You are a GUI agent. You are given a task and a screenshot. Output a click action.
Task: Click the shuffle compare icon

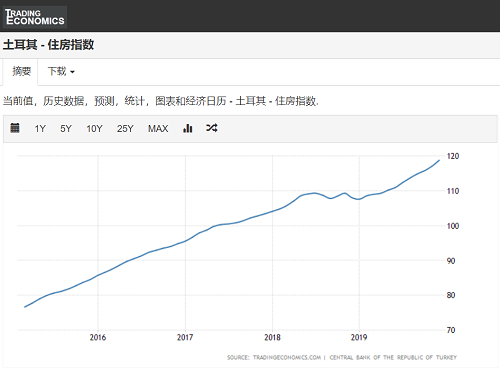[x=212, y=128]
